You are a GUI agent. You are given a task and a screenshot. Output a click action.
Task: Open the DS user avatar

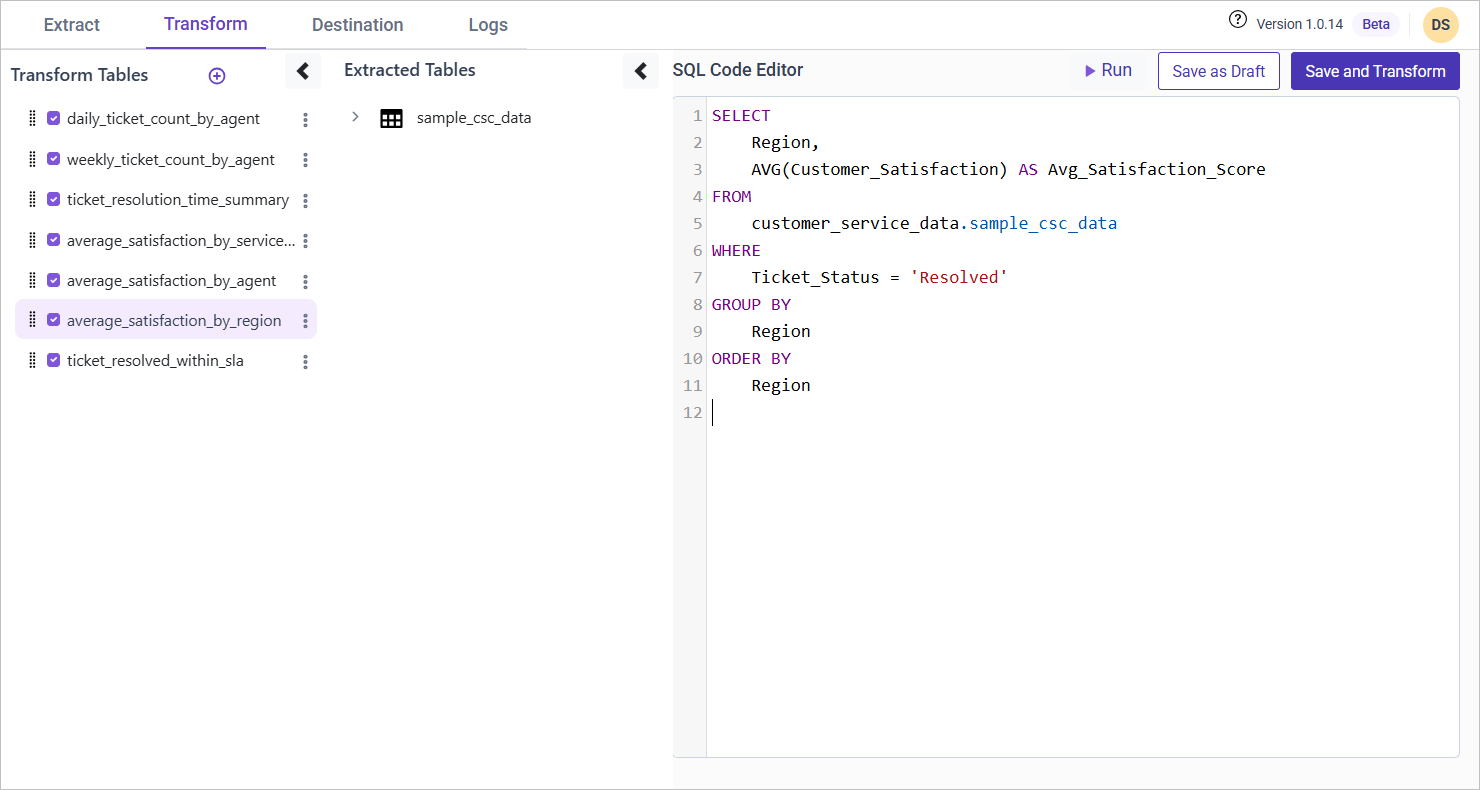[x=1440, y=25]
